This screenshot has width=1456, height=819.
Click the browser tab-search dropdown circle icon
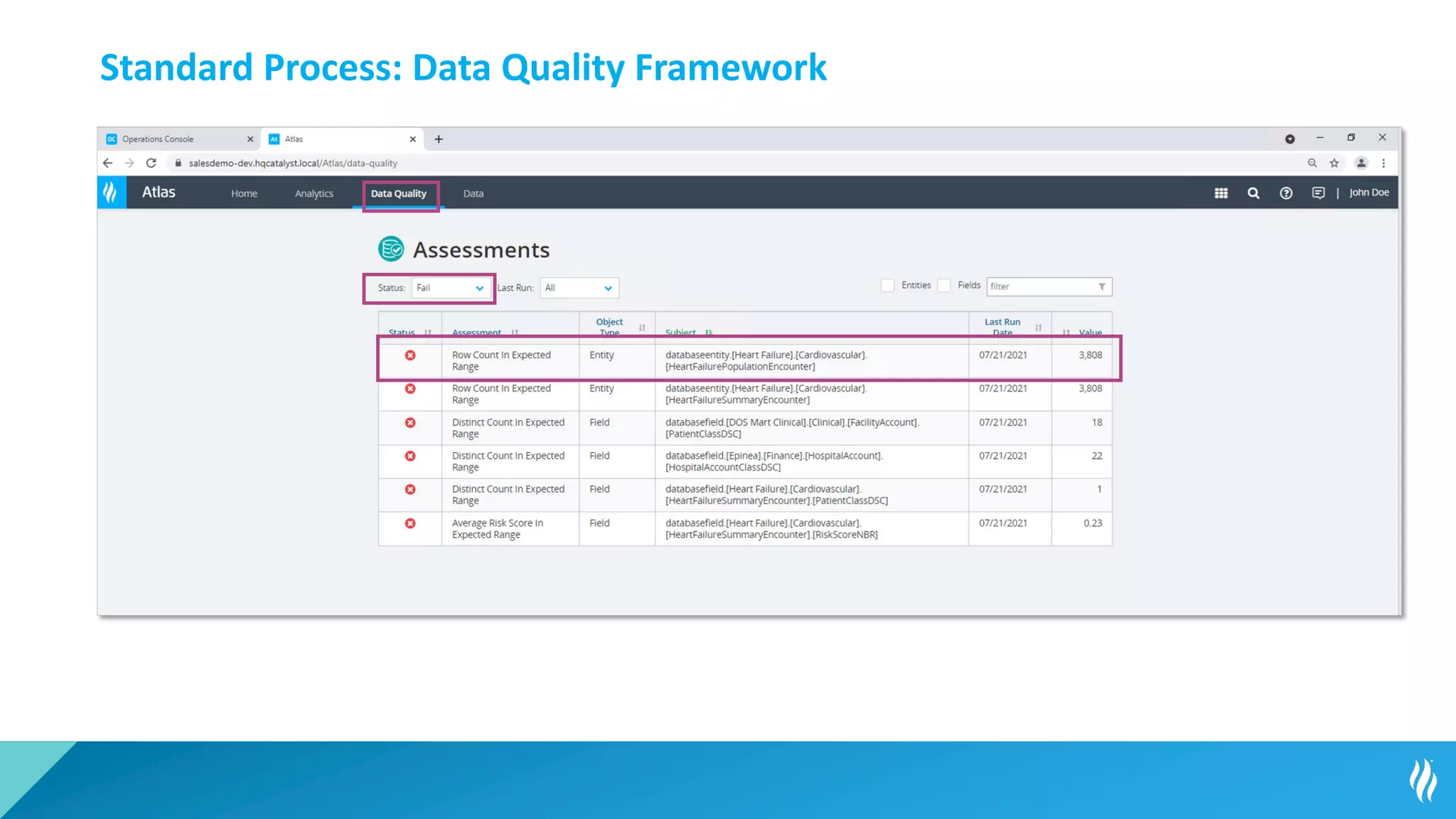(x=1290, y=139)
